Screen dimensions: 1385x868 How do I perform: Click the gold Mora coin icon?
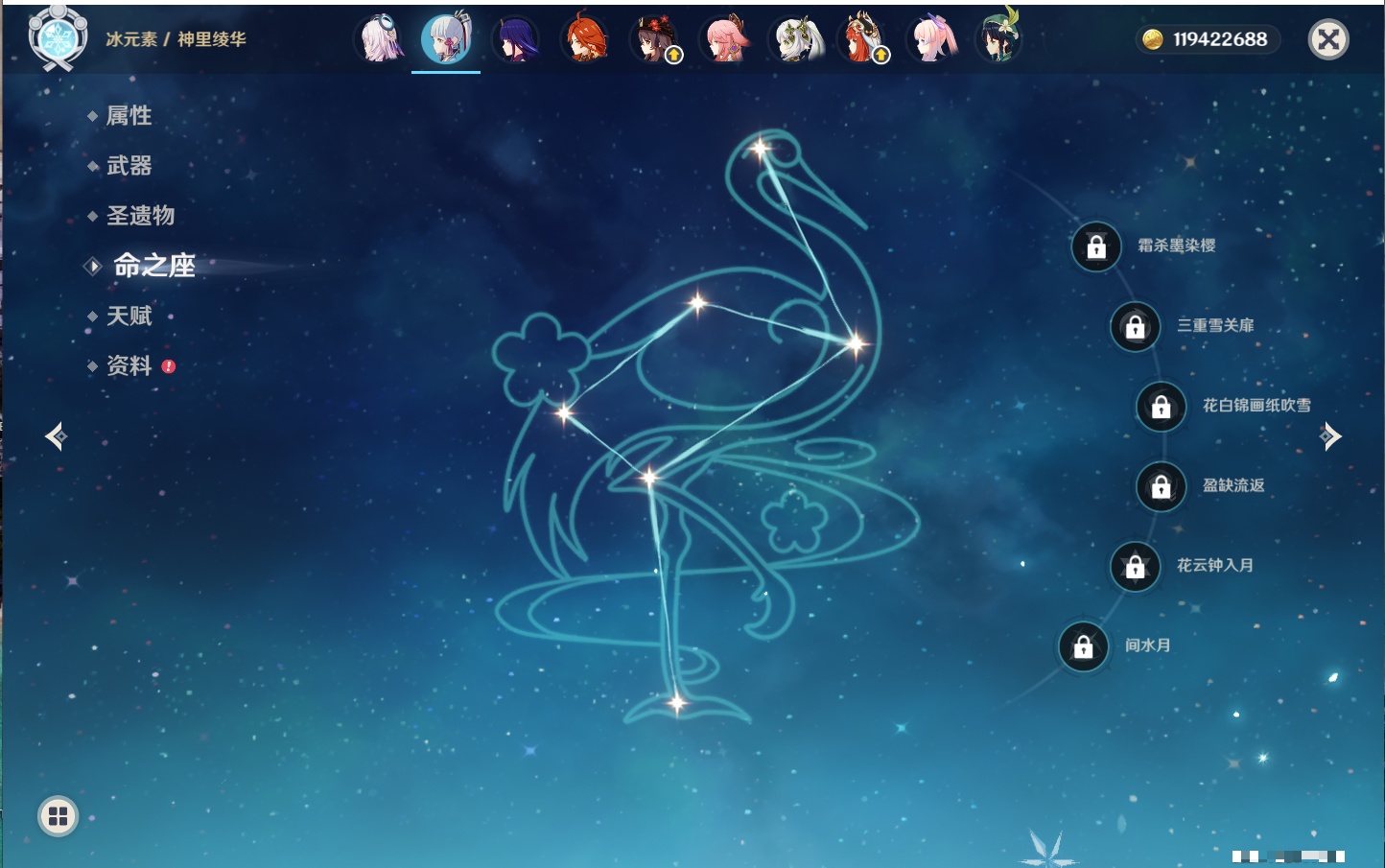pyautogui.click(x=1153, y=39)
